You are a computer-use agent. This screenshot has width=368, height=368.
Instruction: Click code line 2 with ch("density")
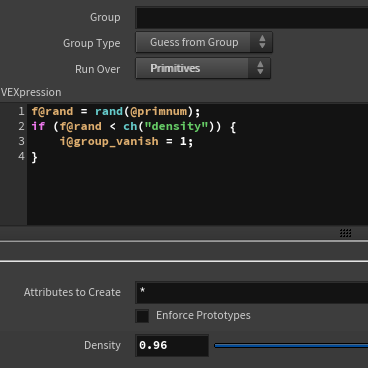point(134,126)
